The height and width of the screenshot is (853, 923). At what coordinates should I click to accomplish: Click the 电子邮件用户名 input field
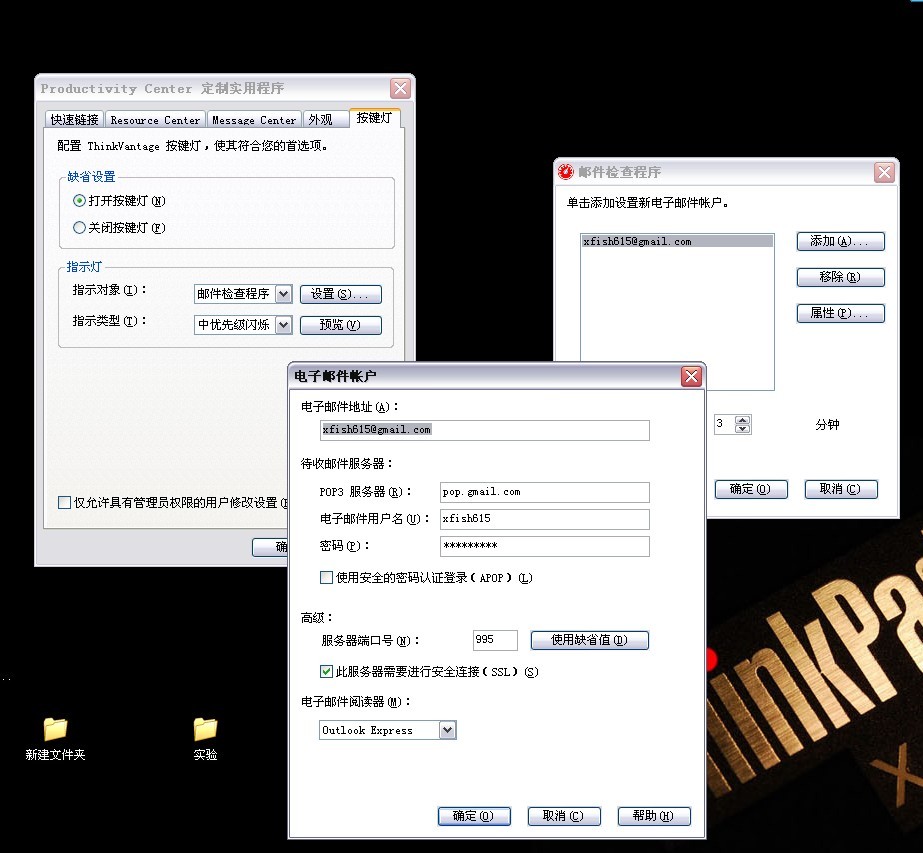click(x=544, y=519)
